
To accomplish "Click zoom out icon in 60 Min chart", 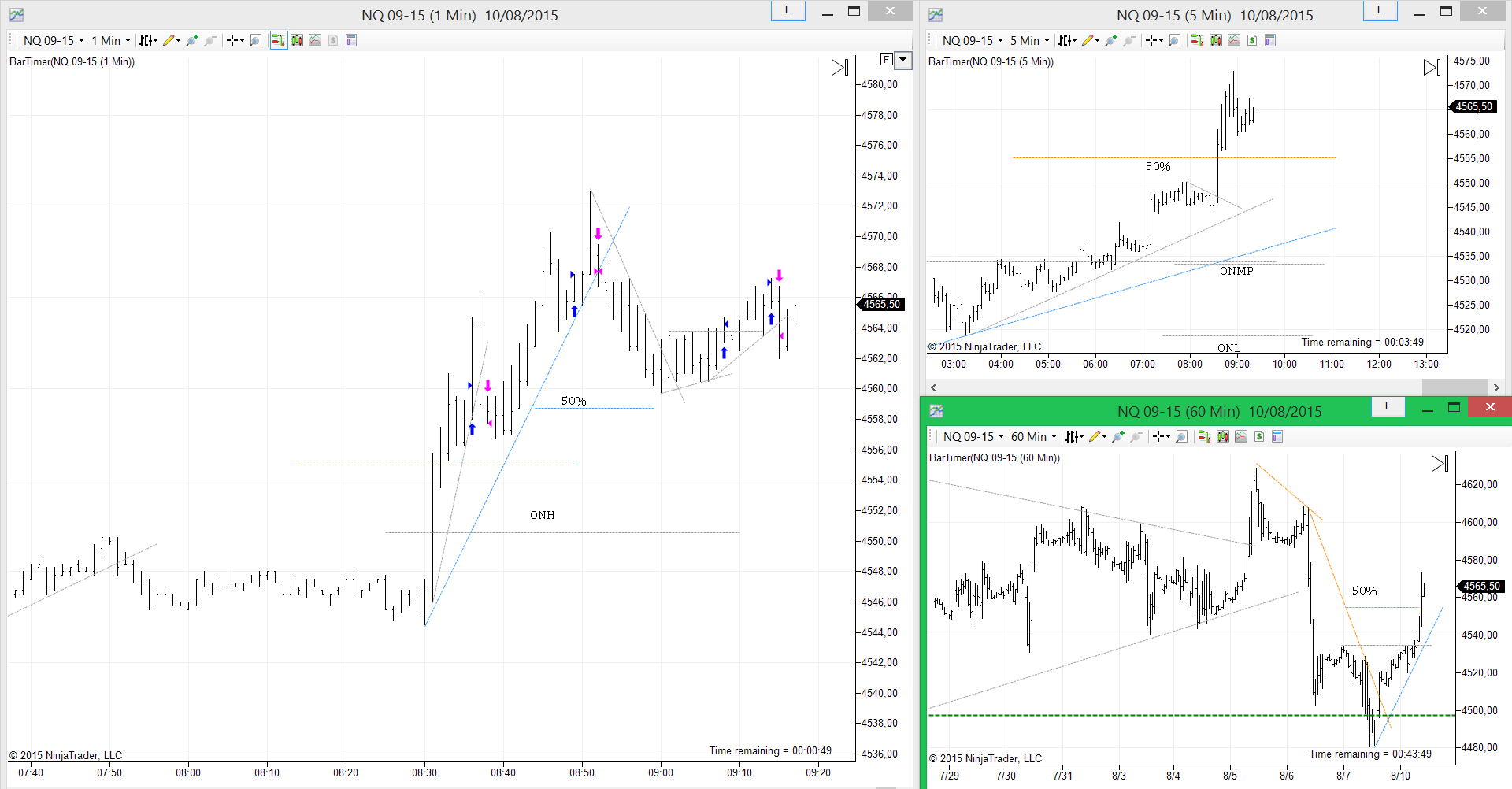I will pyautogui.click(x=1136, y=436).
